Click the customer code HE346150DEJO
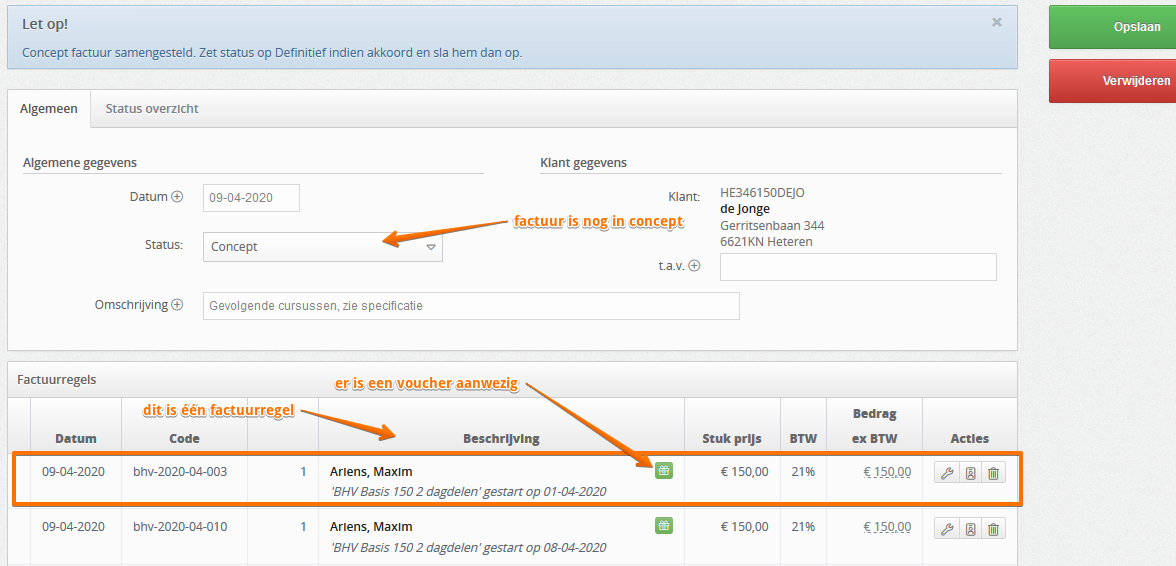Viewport: 1176px width, 566px height. (762, 193)
